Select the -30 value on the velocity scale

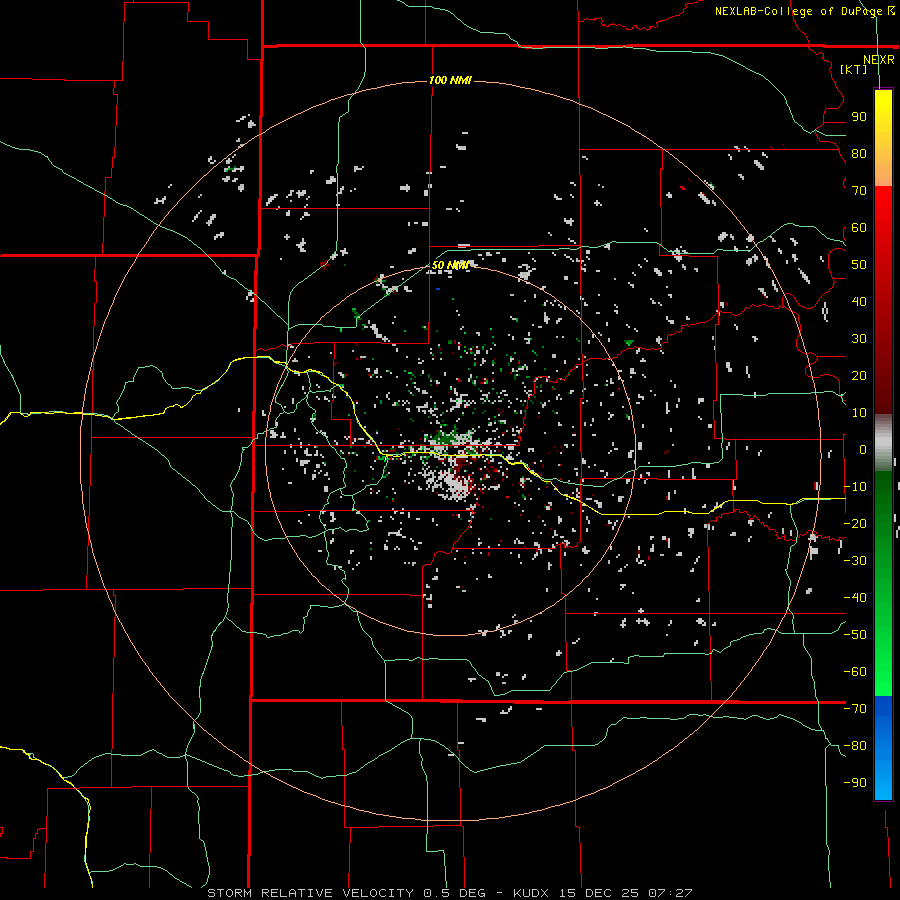pyautogui.click(x=855, y=561)
